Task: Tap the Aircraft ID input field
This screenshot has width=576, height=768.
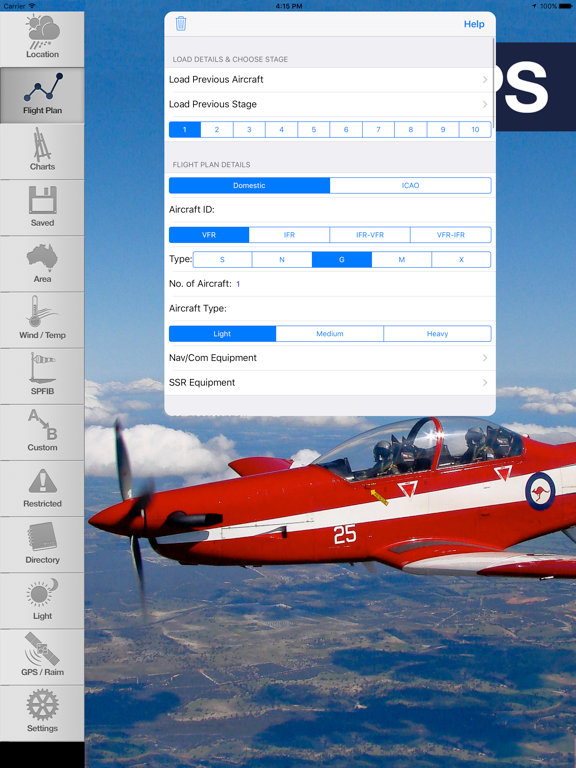Action: 330,210
